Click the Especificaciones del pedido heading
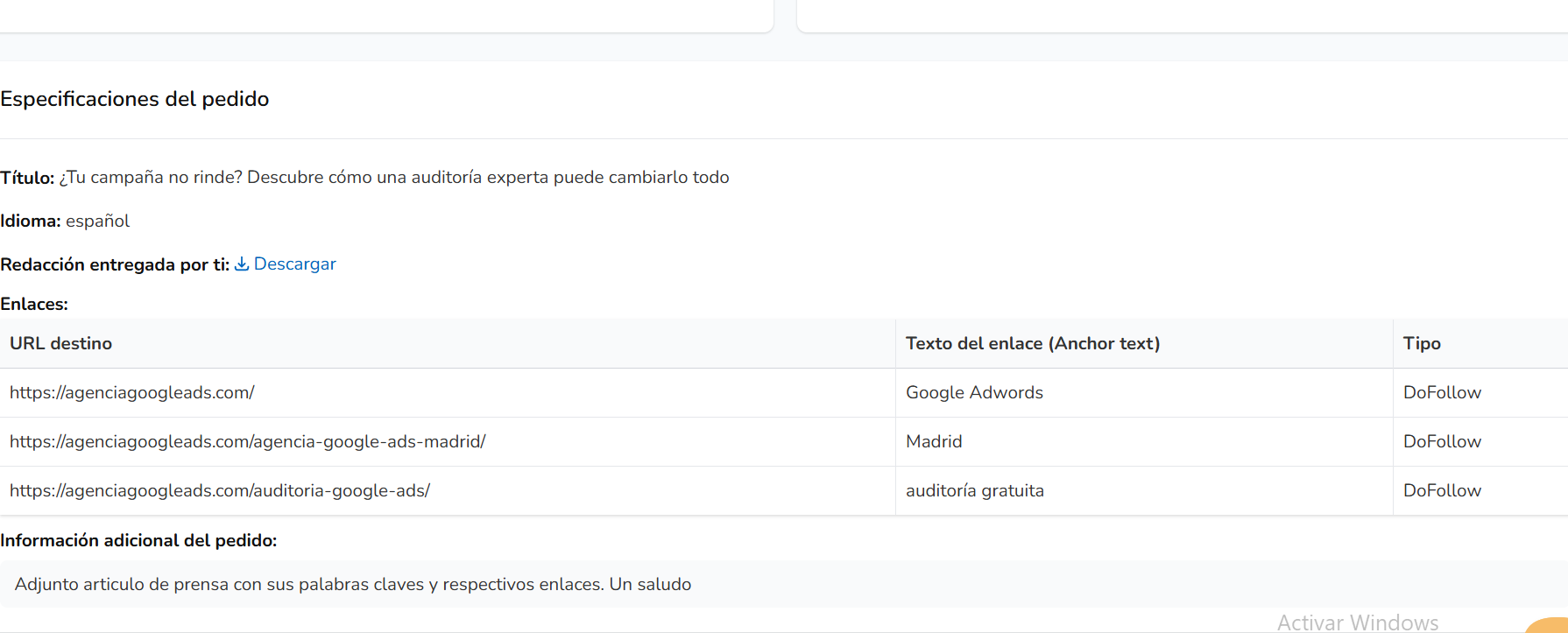This screenshot has height=633, width=1568. [135, 99]
